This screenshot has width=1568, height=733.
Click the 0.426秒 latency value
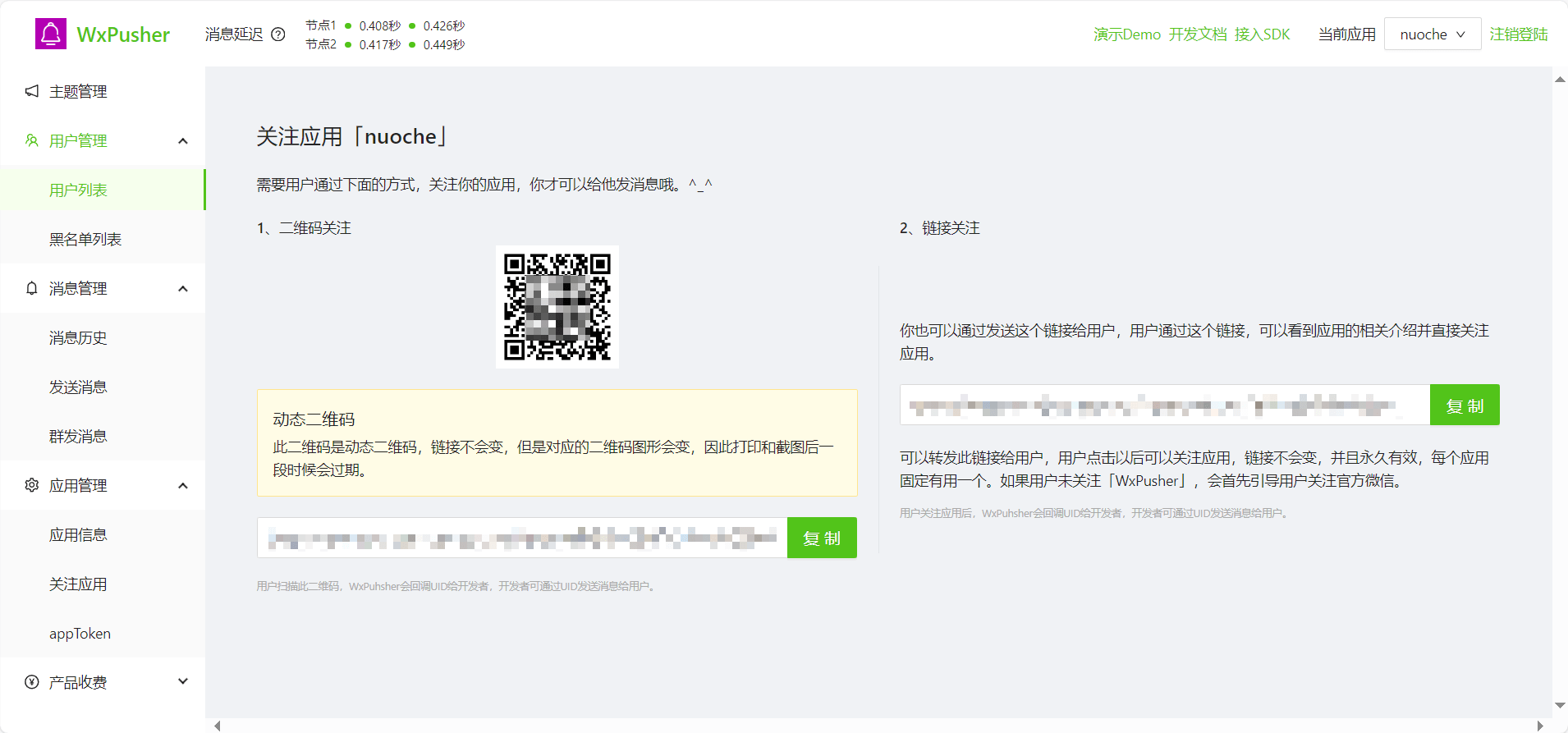coord(444,25)
